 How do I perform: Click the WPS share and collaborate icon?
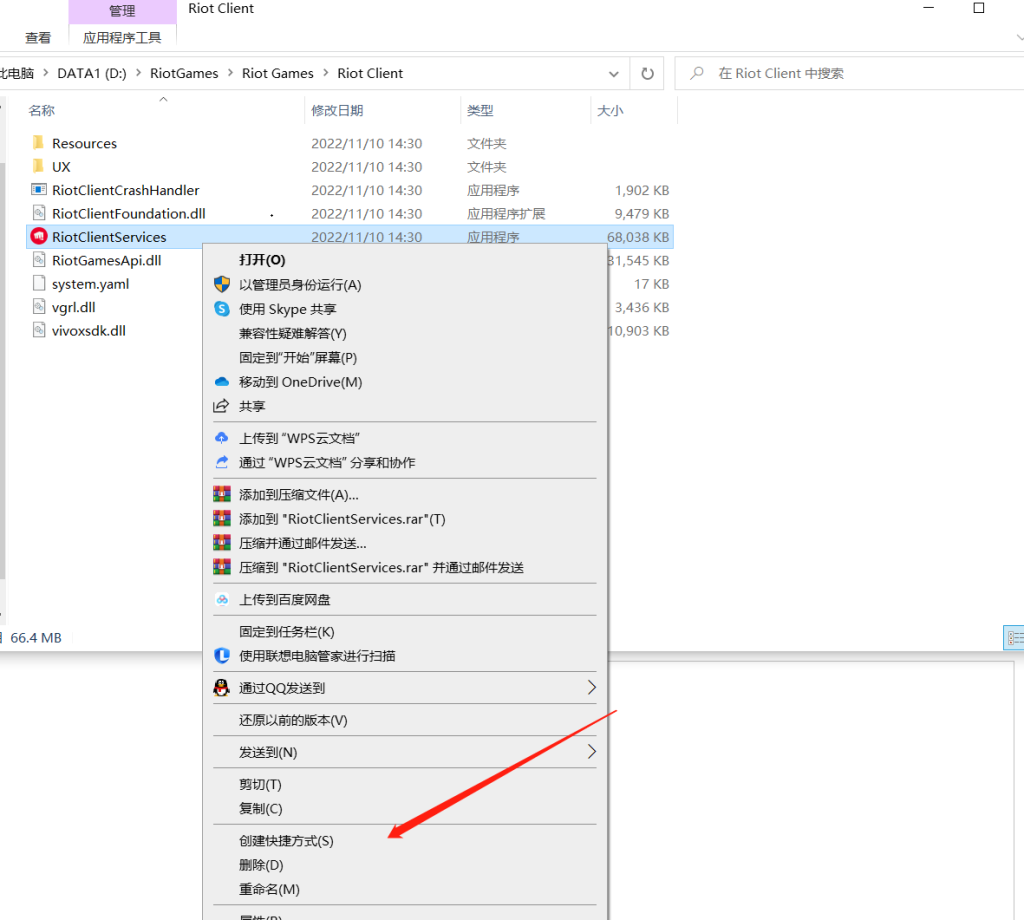[x=222, y=462]
